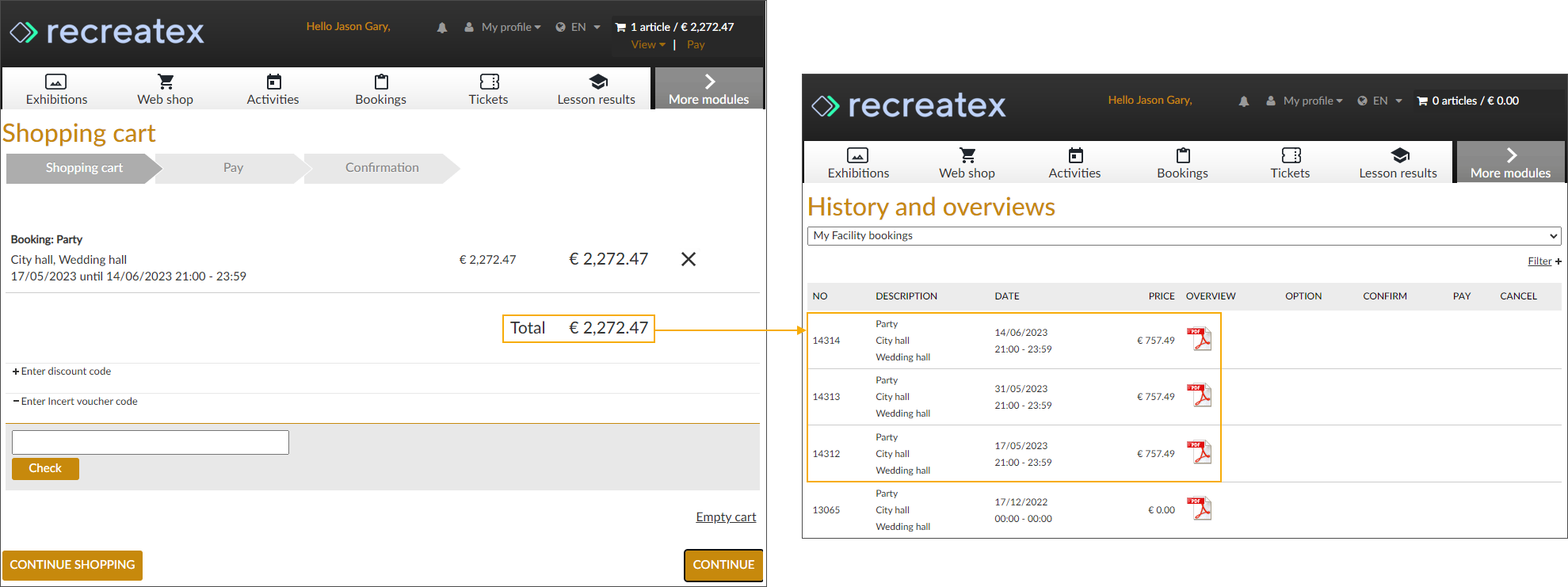1568x587 pixels.
Task: Open My Facility bookings dropdown
Action: point(1185,236)
